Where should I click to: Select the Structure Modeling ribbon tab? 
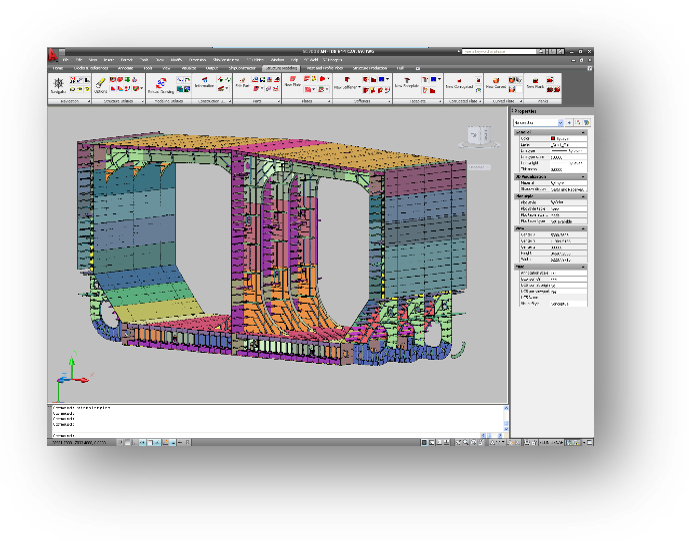pos(281,69)
